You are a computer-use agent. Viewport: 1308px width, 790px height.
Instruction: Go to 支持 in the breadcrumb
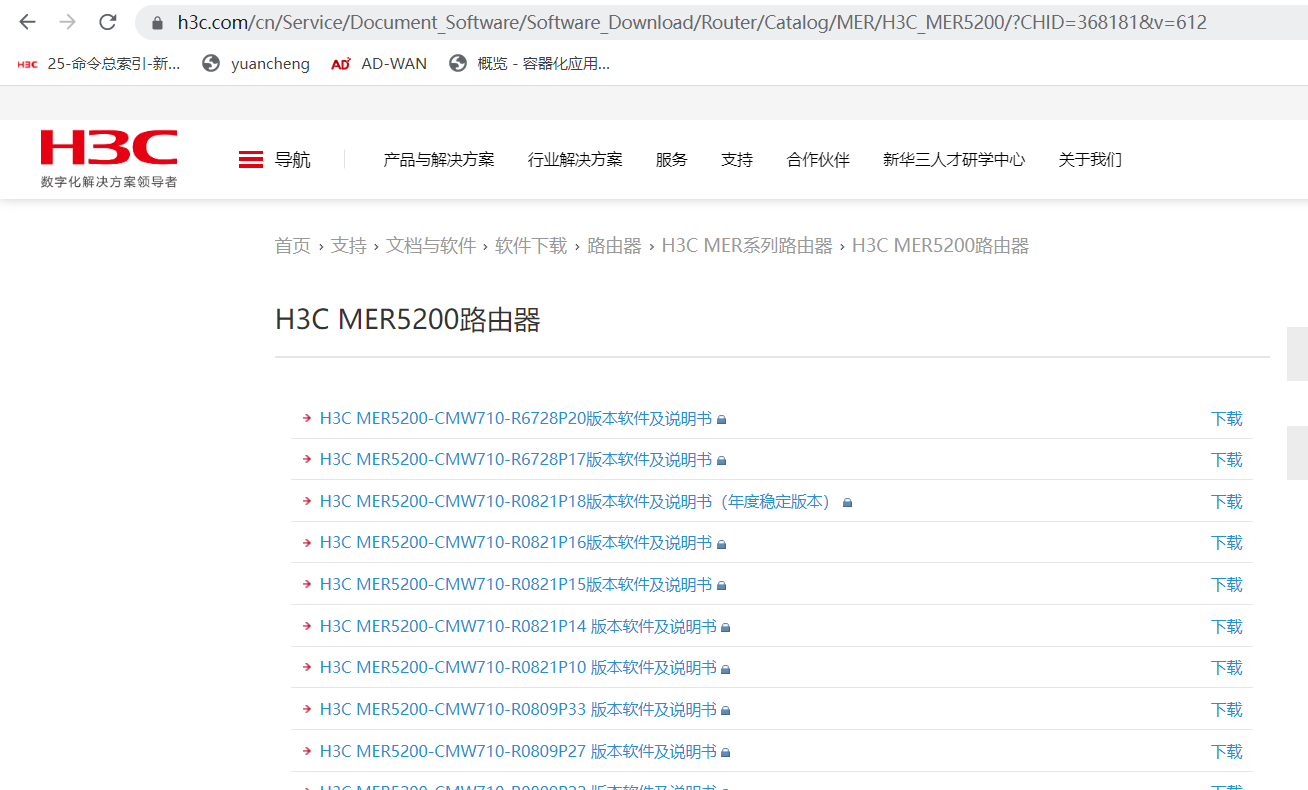click(349, 246)
